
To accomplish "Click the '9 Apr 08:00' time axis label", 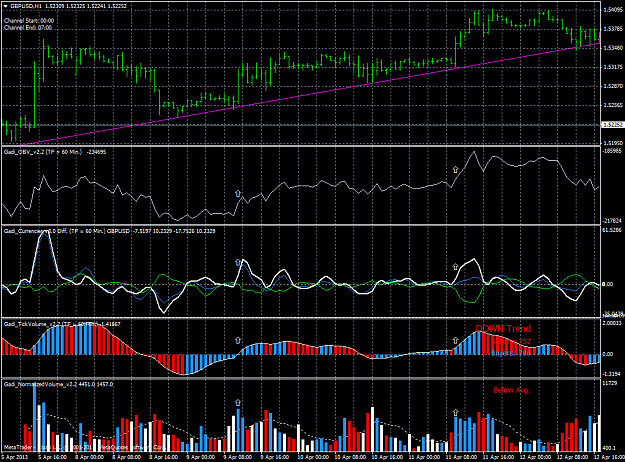I will [236, 457].
